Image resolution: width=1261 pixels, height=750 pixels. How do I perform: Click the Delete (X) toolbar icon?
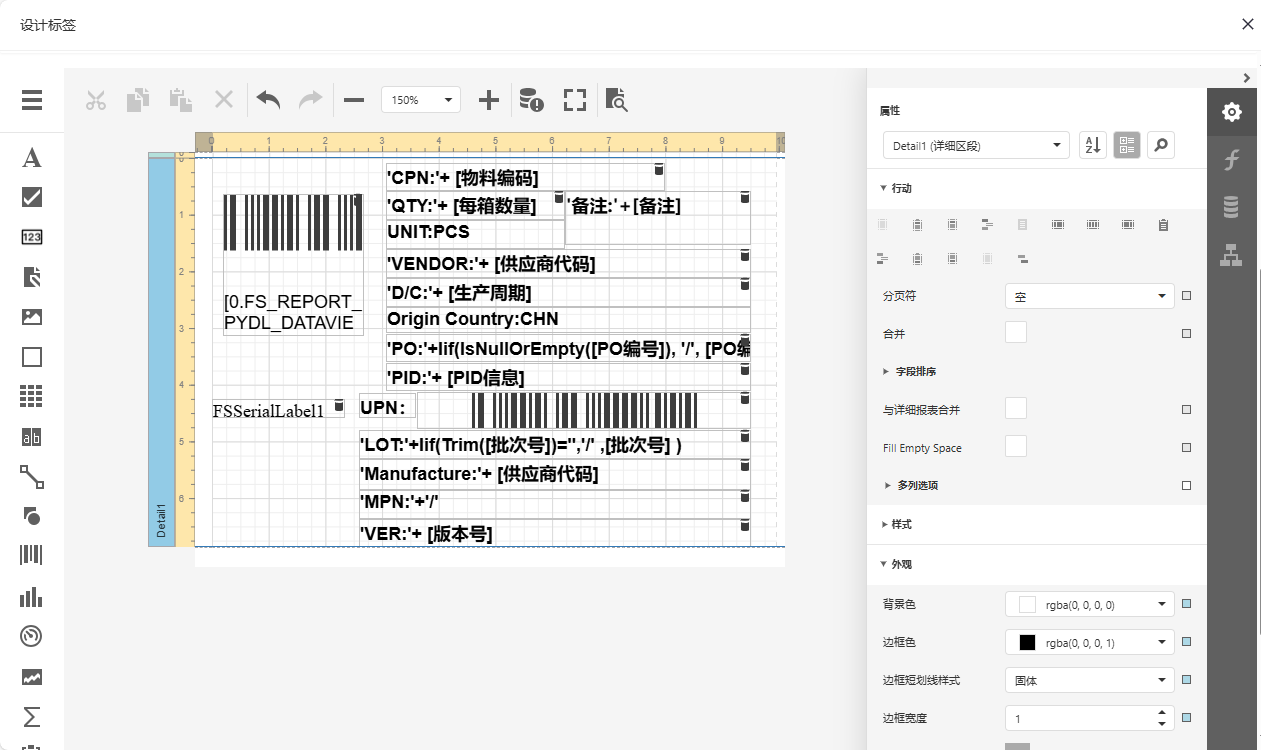(224, 100)
